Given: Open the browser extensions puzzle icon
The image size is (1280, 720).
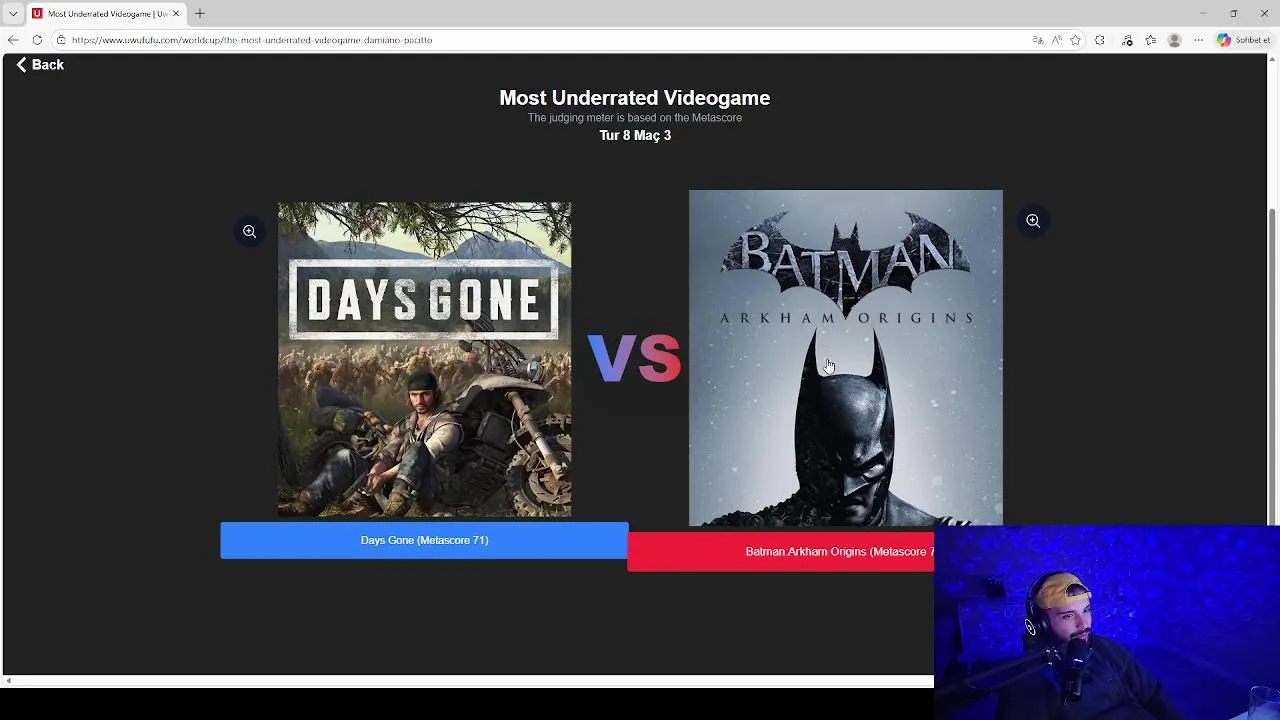Looking at the screenshot, I should click(x=1100, y=40).
